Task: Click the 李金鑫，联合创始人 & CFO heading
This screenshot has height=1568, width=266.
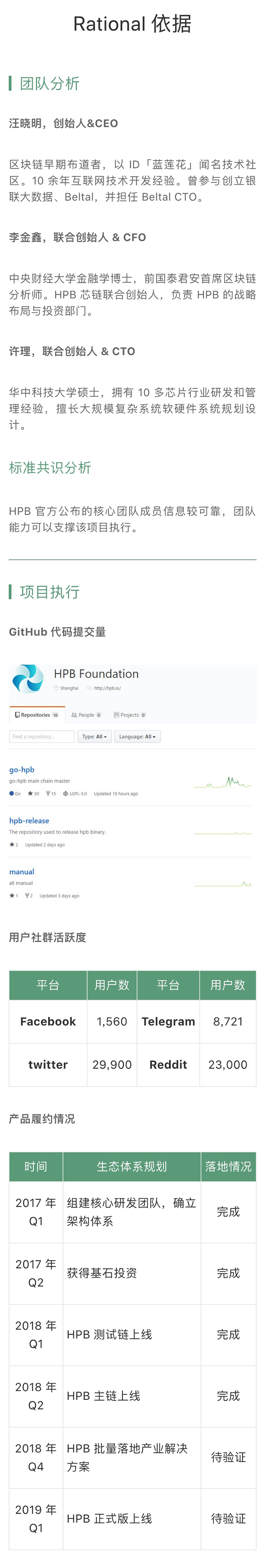Action: tap(77, 237)
